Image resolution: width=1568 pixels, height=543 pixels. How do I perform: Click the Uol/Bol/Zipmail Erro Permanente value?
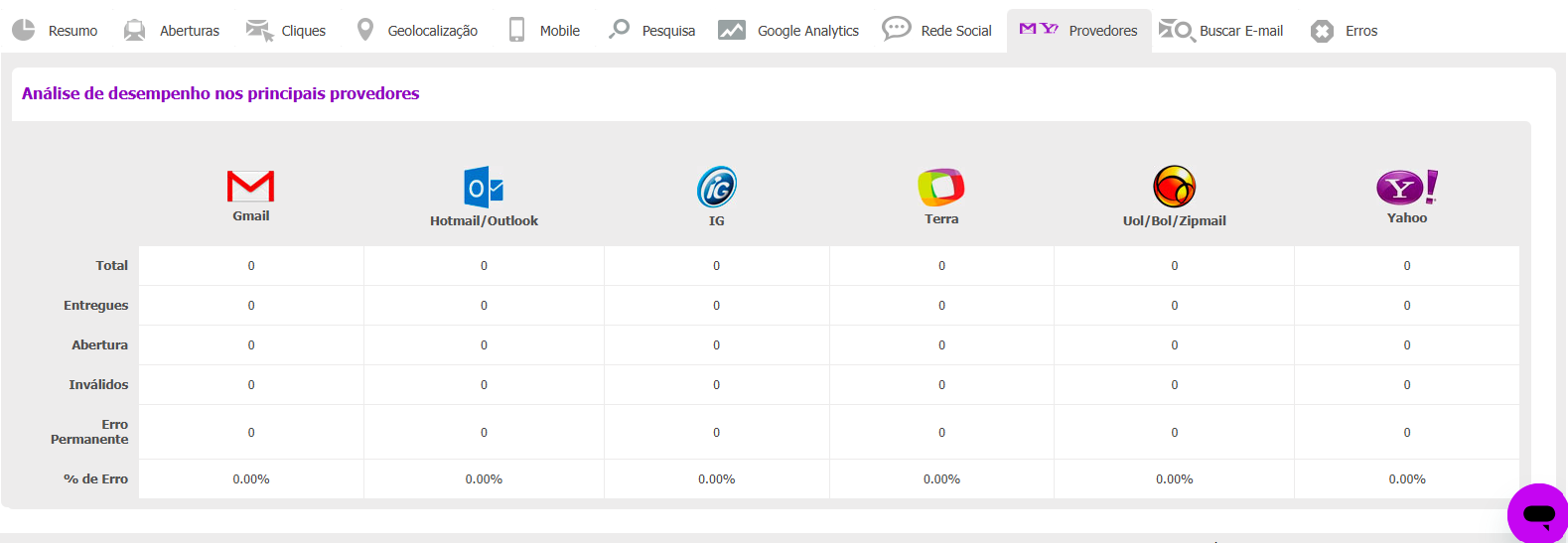click(1175, 433)
